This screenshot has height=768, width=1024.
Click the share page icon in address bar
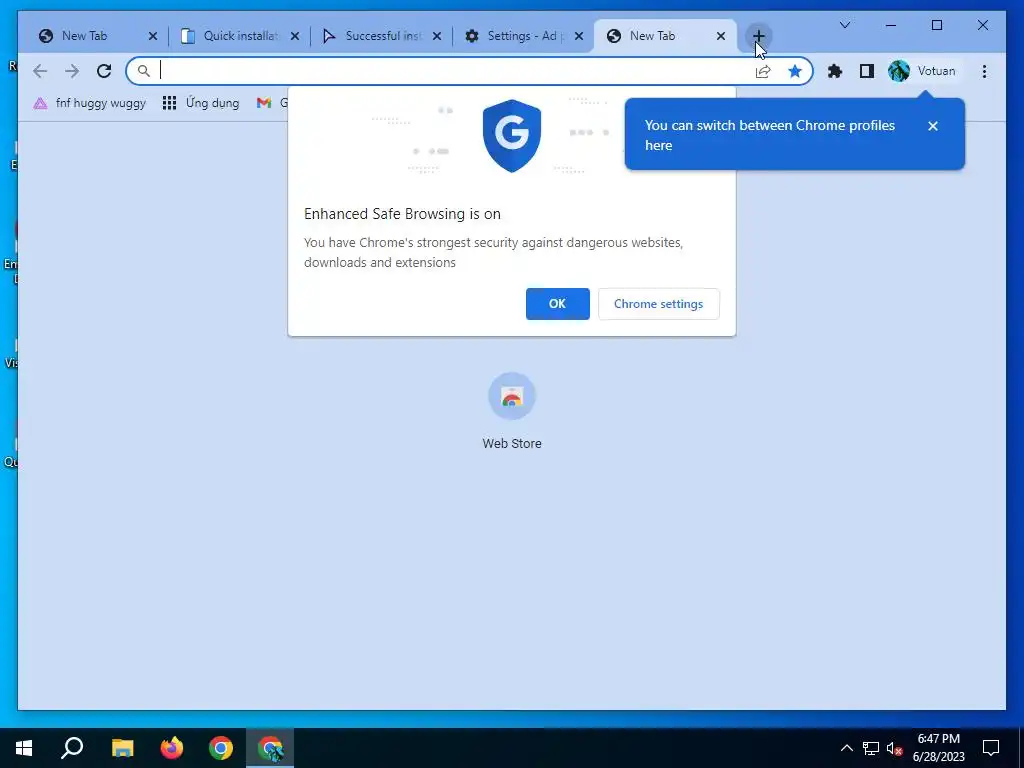tap(763, 71)
